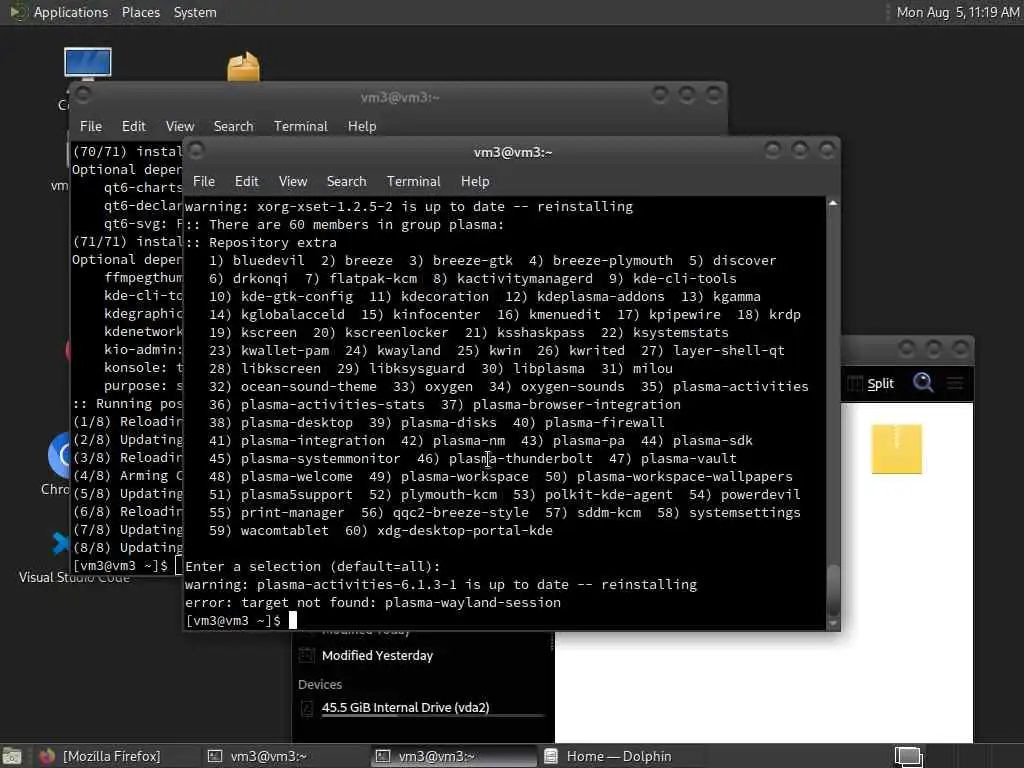Open Search menu in front terminal

346,182
